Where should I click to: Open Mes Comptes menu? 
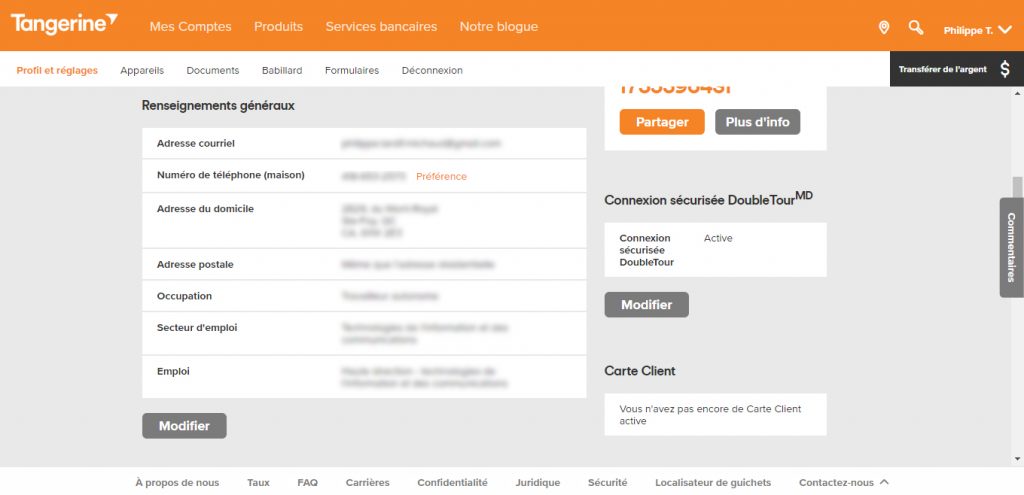coord(190,27)
